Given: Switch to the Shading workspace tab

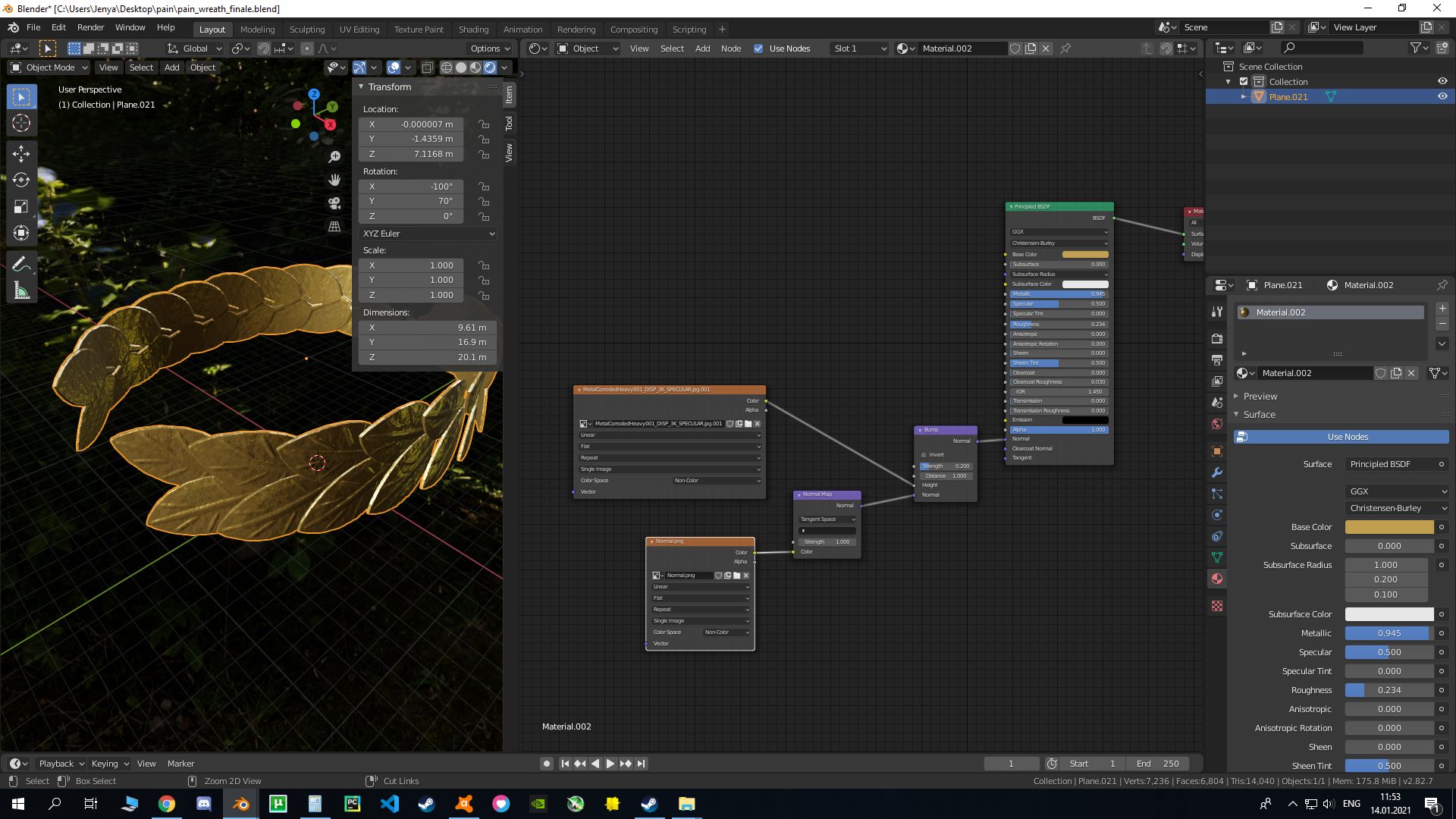Looking at the screenshot, I should coord(473,30).
